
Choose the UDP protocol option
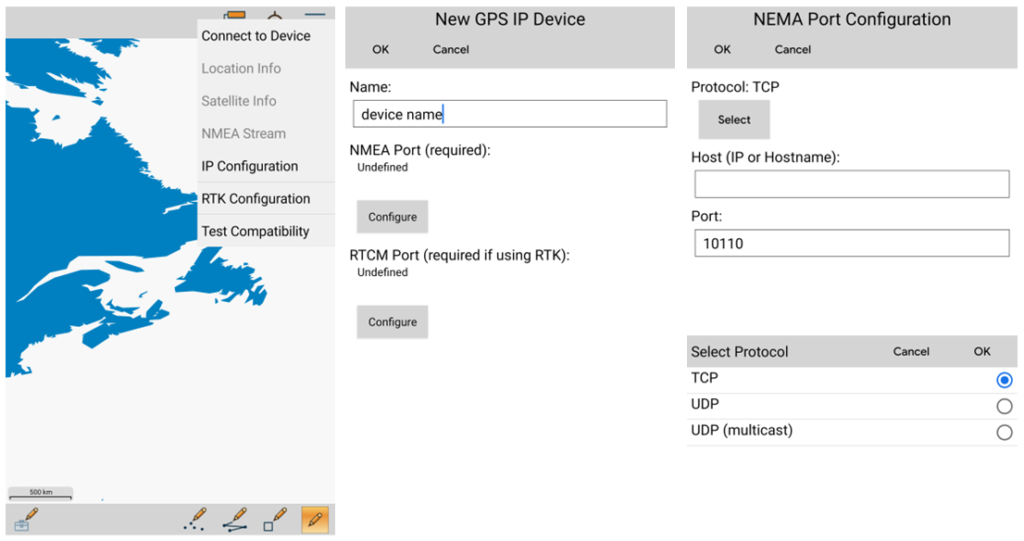pyautogui.click(x=1004, y=406)
